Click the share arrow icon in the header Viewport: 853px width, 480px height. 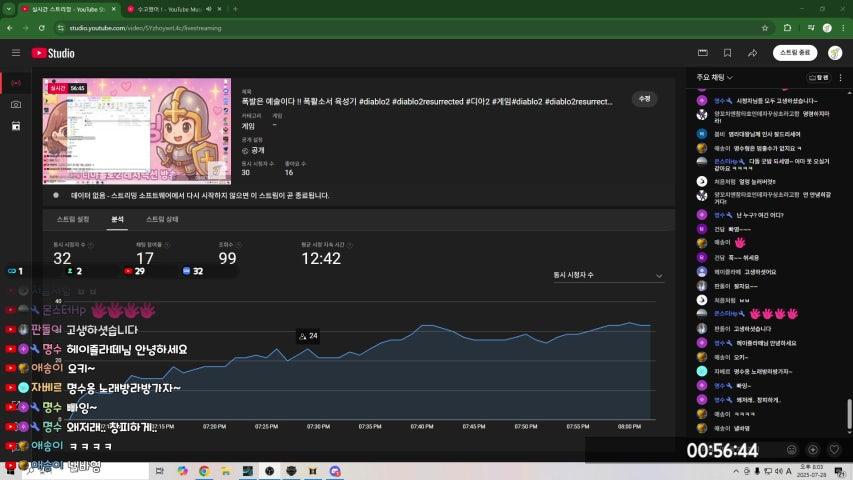point(752,53)
